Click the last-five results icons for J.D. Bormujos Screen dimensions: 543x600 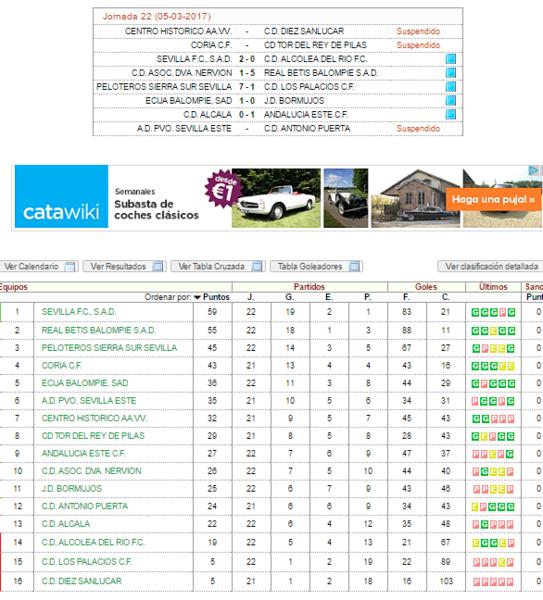[493, 489]
